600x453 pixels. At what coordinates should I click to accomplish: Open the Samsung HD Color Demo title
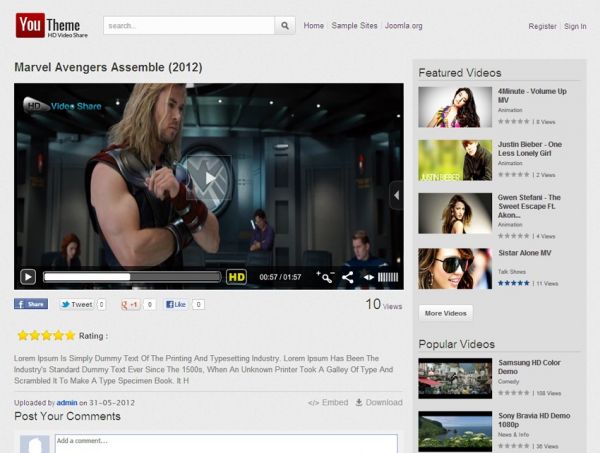(x=529, y=367)
